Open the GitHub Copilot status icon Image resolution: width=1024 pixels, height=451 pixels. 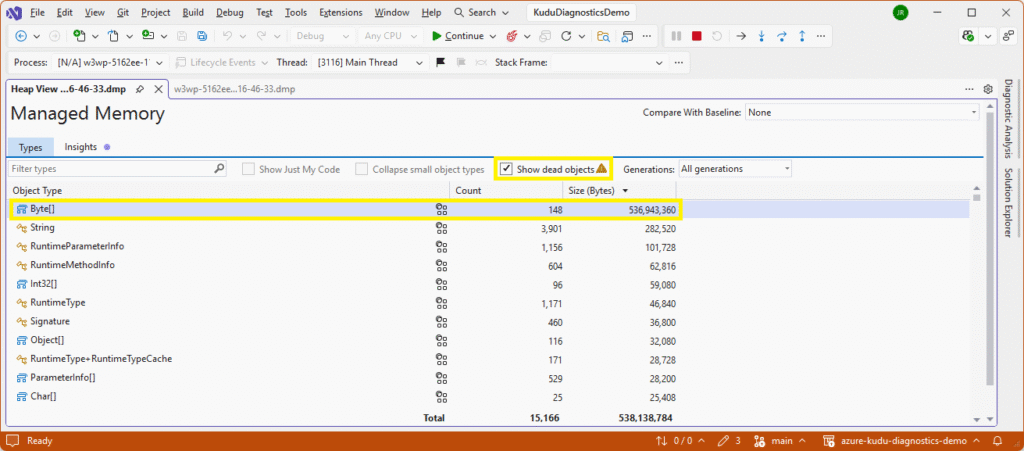970,37
